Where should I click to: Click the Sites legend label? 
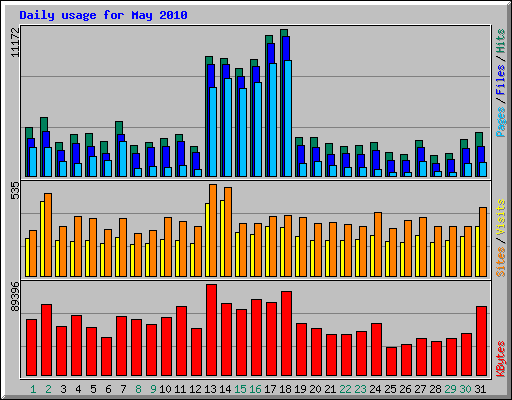pyautogui.click(x=501, y=262)
